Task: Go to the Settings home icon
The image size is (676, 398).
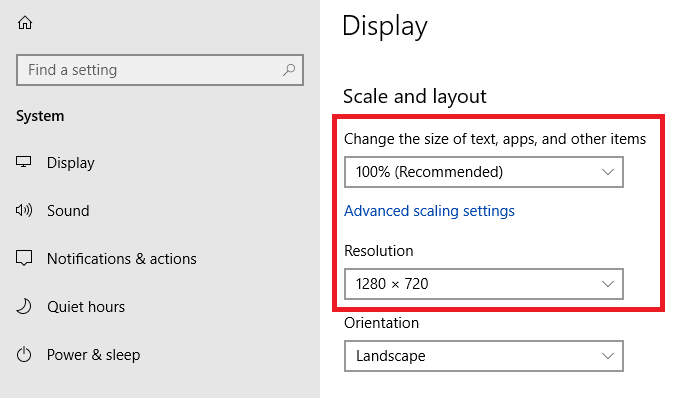Action: pyautogui.click(x=25, y=22)
